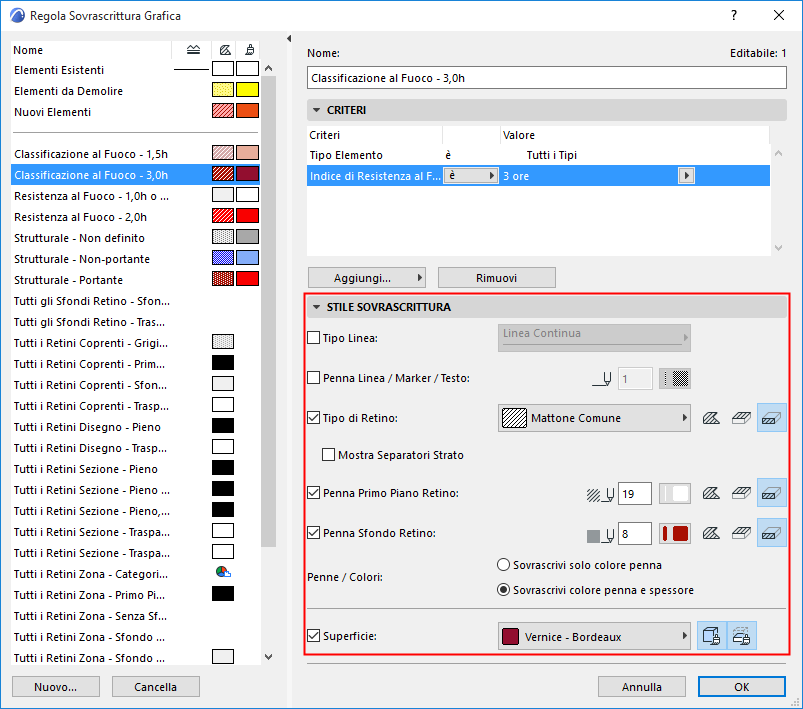Screen dimensions: 803x709
Task: Open the 'è' operator dropdown in criteria
Action: pos(471,176)
